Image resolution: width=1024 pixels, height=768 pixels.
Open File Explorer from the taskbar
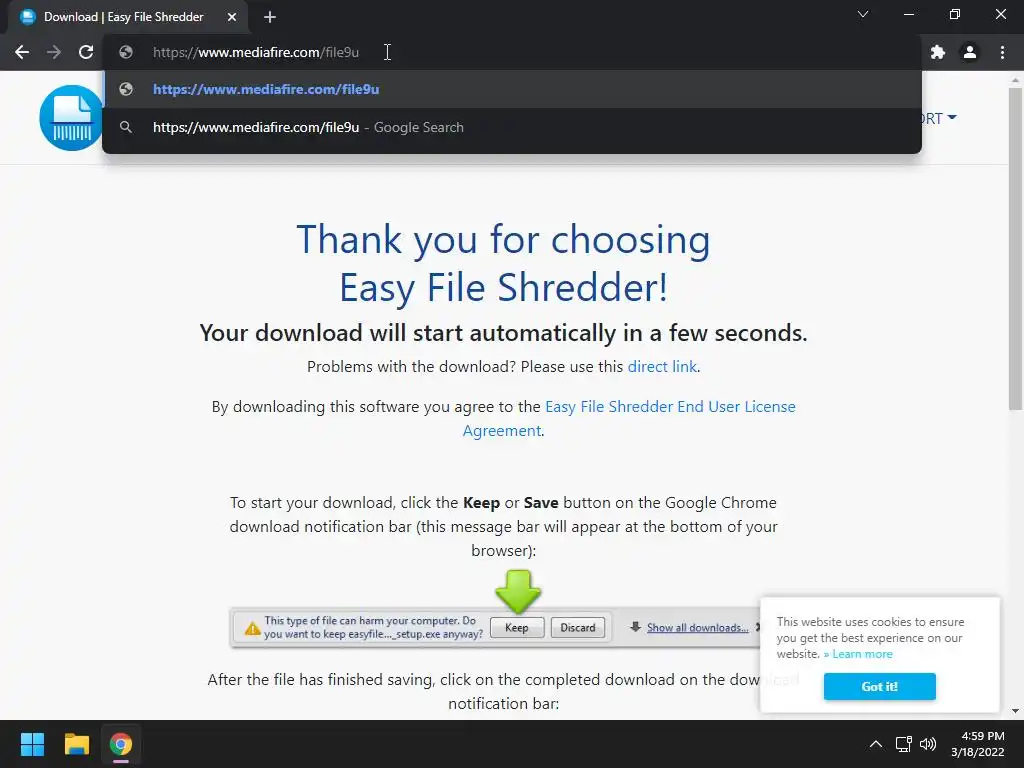tap(76, 744)
